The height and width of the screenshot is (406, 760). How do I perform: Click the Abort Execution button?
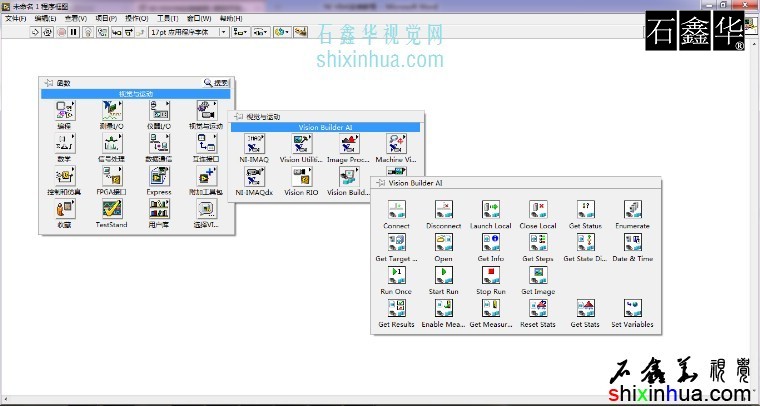[x=61, y=32]
